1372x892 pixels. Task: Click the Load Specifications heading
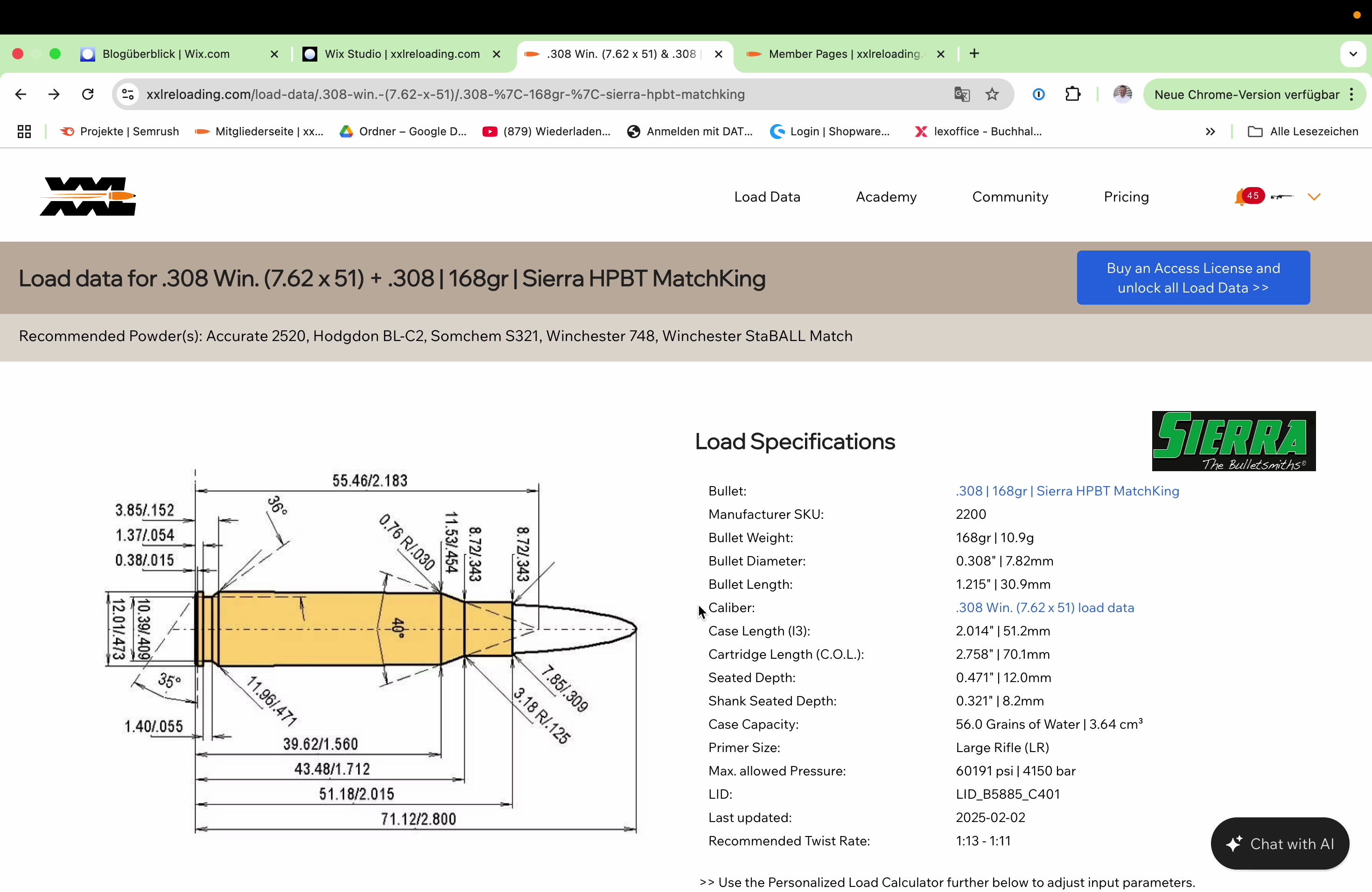[x=795, y=441]
